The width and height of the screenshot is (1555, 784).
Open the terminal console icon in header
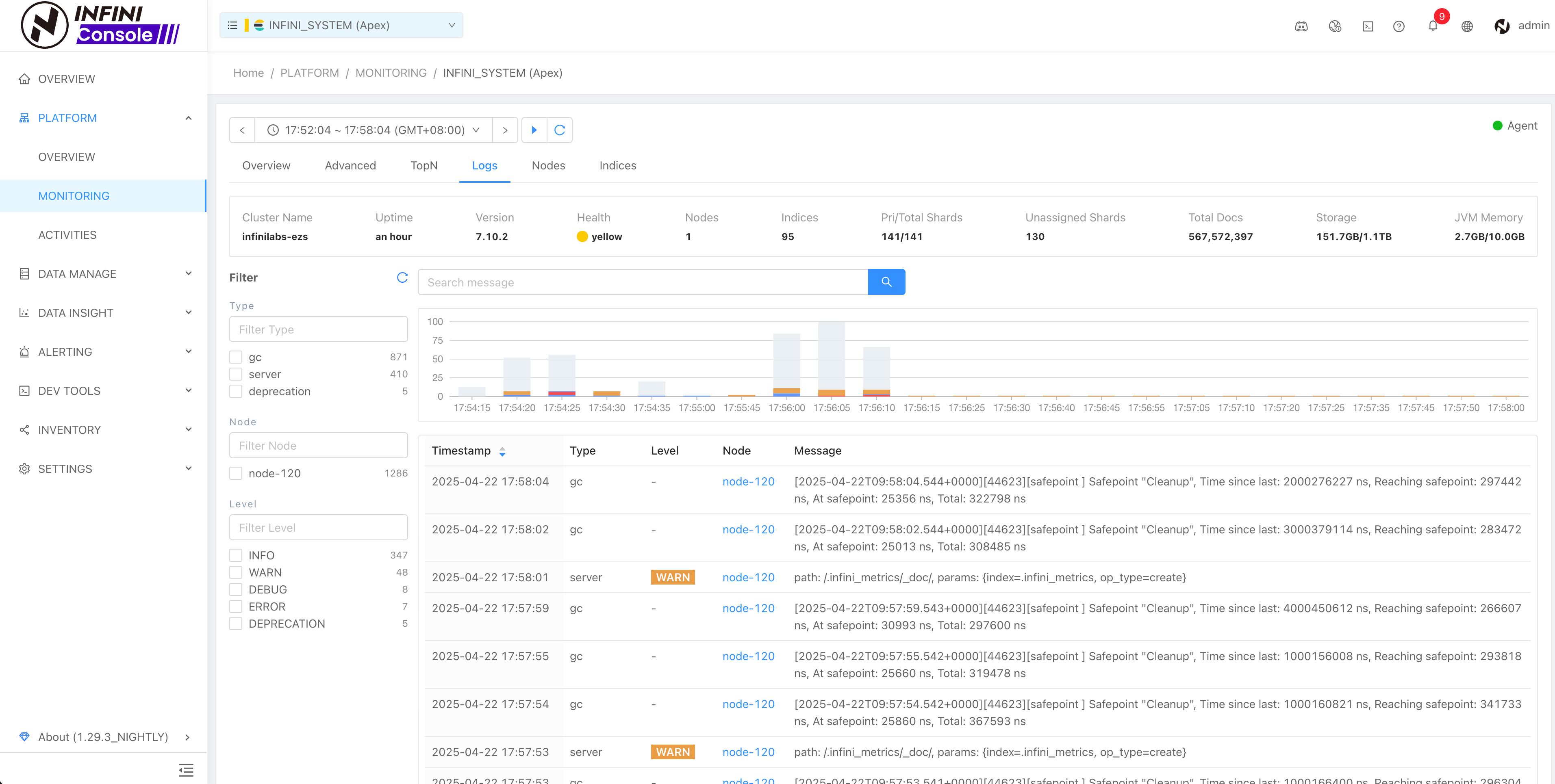tap(1367, 26)
